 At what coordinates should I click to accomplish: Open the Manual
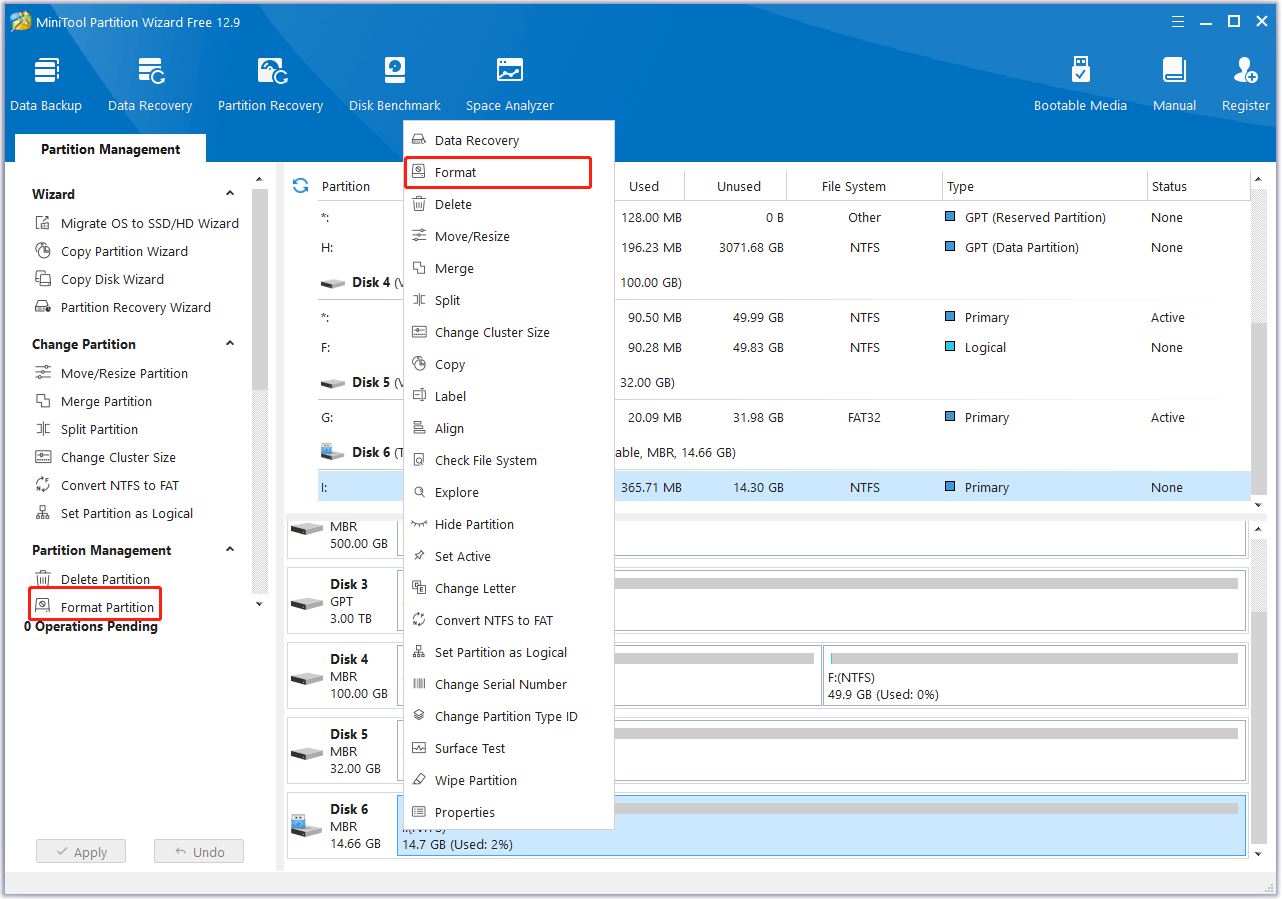point(1174,85)
